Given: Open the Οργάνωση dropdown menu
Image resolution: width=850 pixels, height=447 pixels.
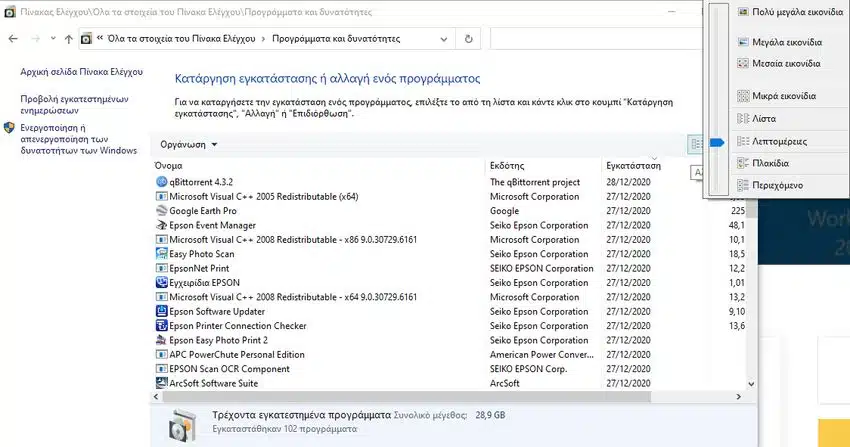Looking at the screenshot, I should (189, 145).
